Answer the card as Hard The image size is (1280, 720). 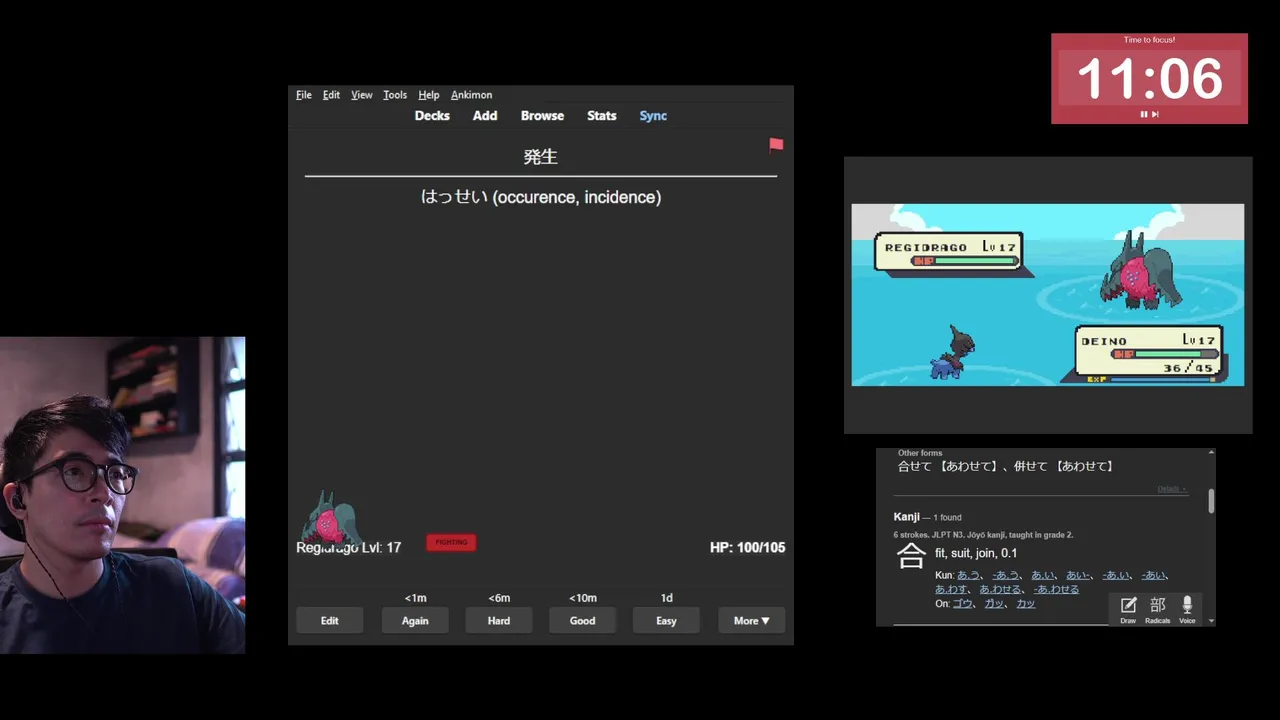(x=499, y=621)
